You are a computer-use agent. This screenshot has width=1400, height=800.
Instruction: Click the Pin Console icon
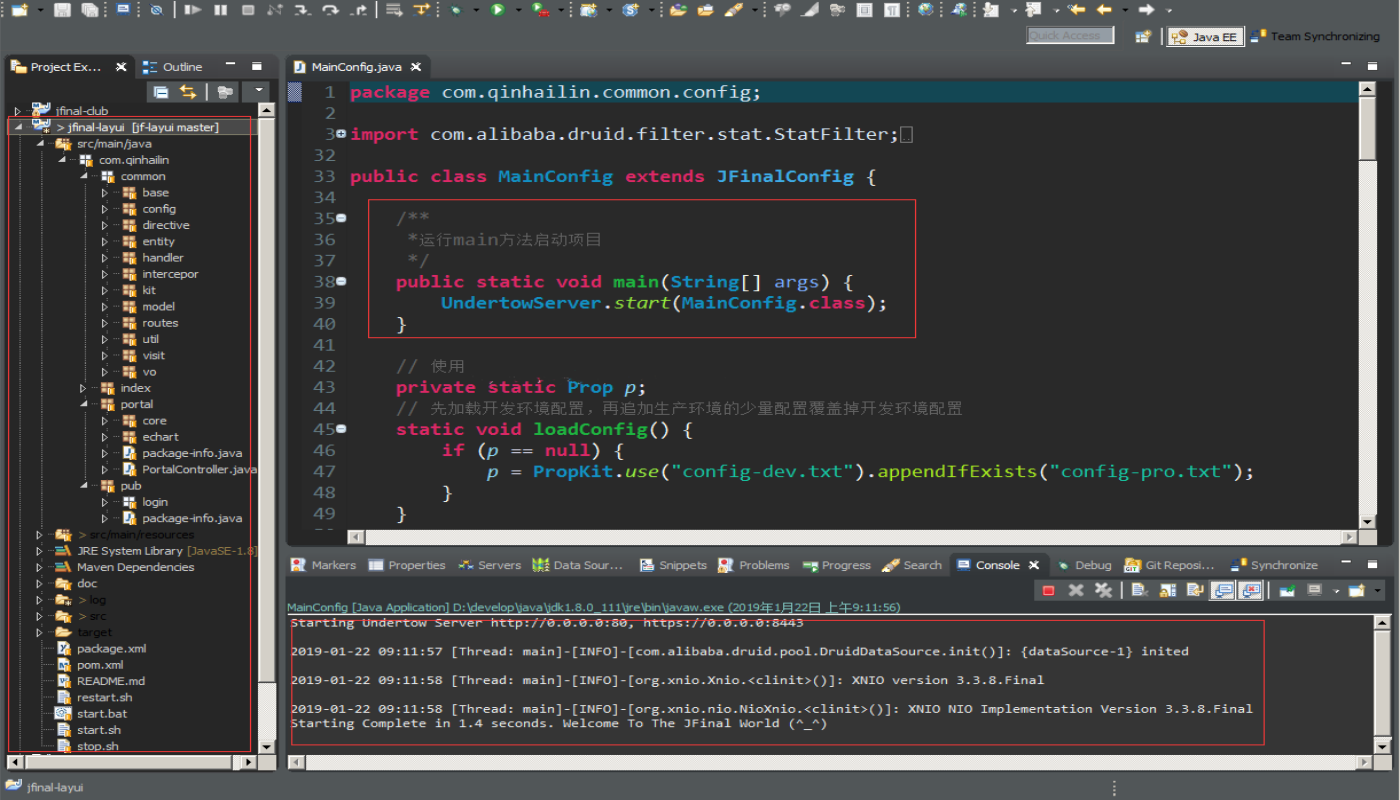point(1287,591)
